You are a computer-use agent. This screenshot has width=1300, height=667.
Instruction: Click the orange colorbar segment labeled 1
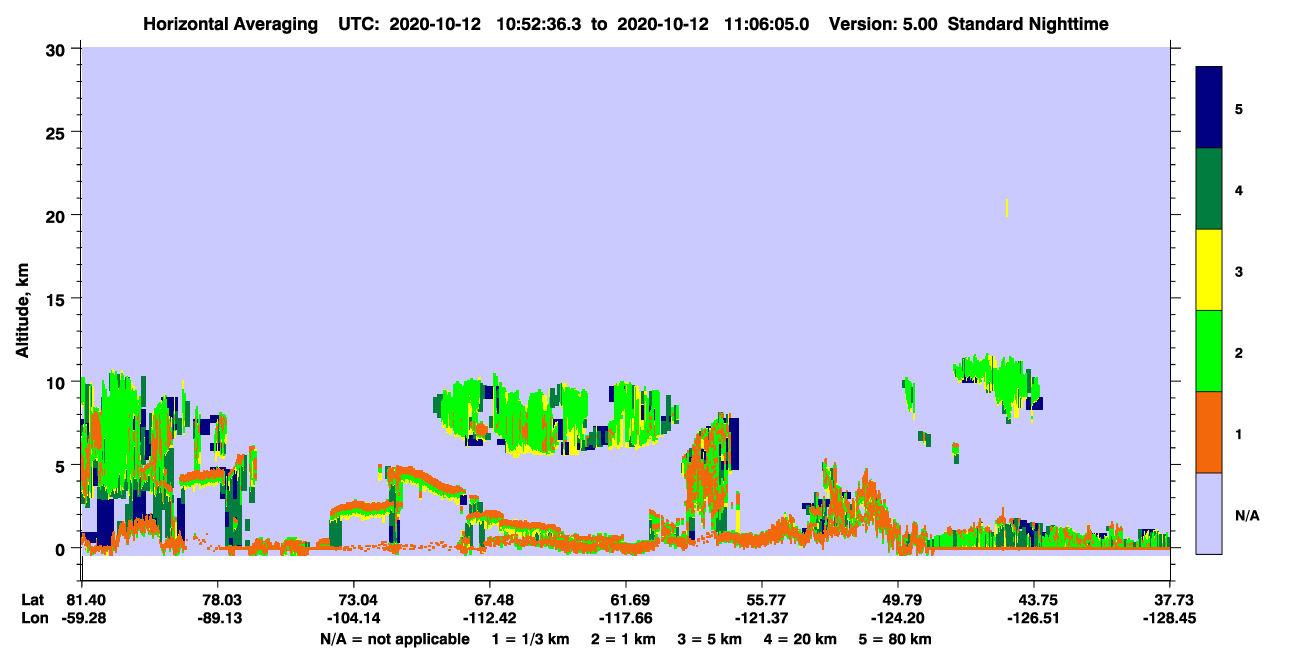point(1209,432)
